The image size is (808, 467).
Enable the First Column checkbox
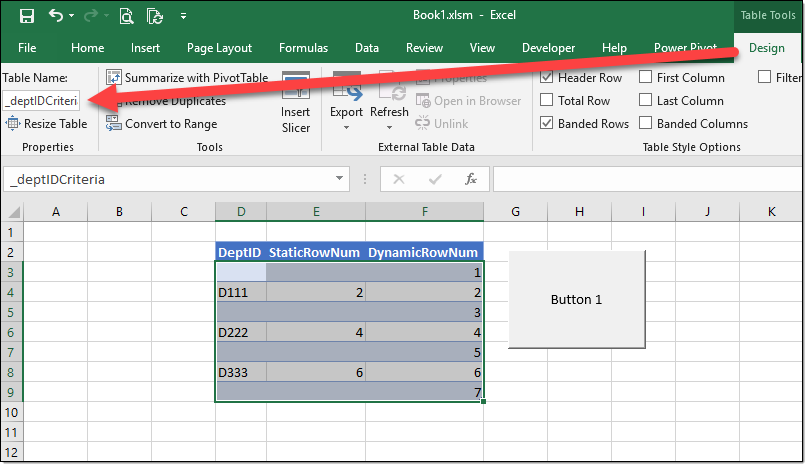click(x=645, y=77)
